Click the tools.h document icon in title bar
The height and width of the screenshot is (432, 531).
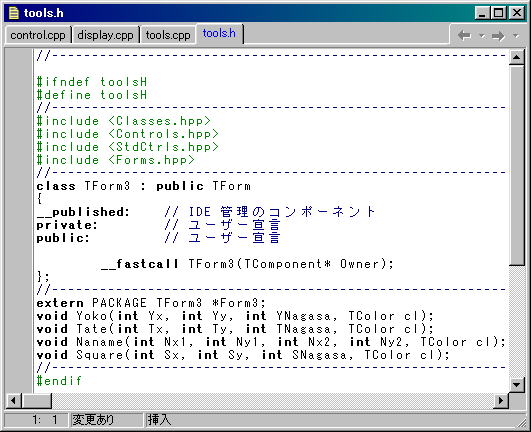pyautogui.click(x=14, y=13)
